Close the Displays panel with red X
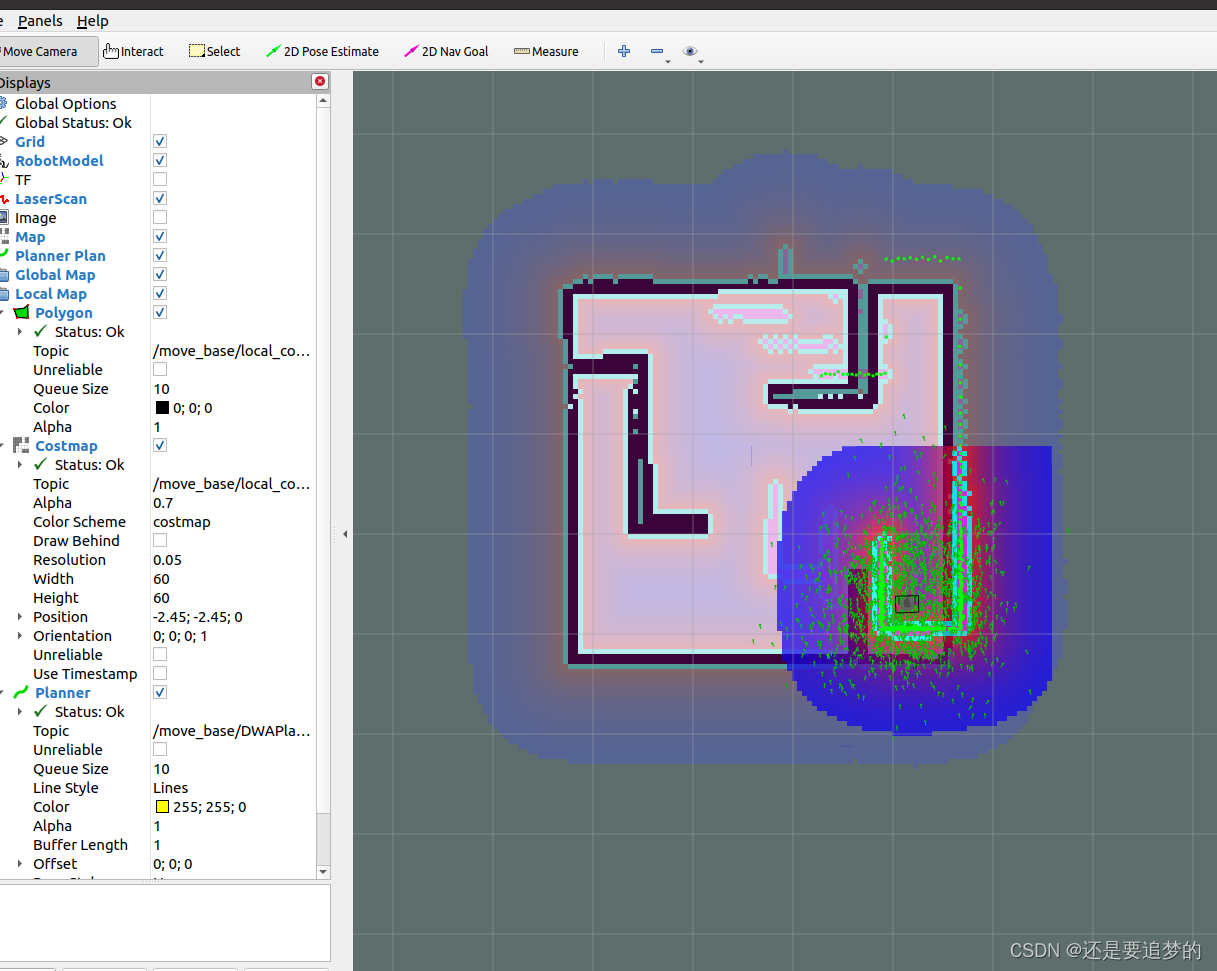1217x971 pixels. tap(320, 81)
